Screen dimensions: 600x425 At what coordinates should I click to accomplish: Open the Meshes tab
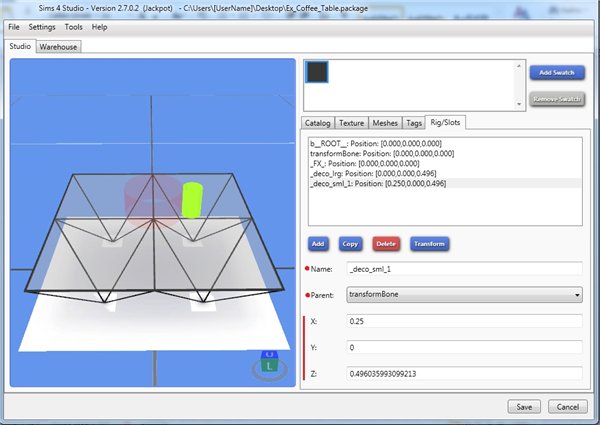pyautogui.click(x=385, y=123)
